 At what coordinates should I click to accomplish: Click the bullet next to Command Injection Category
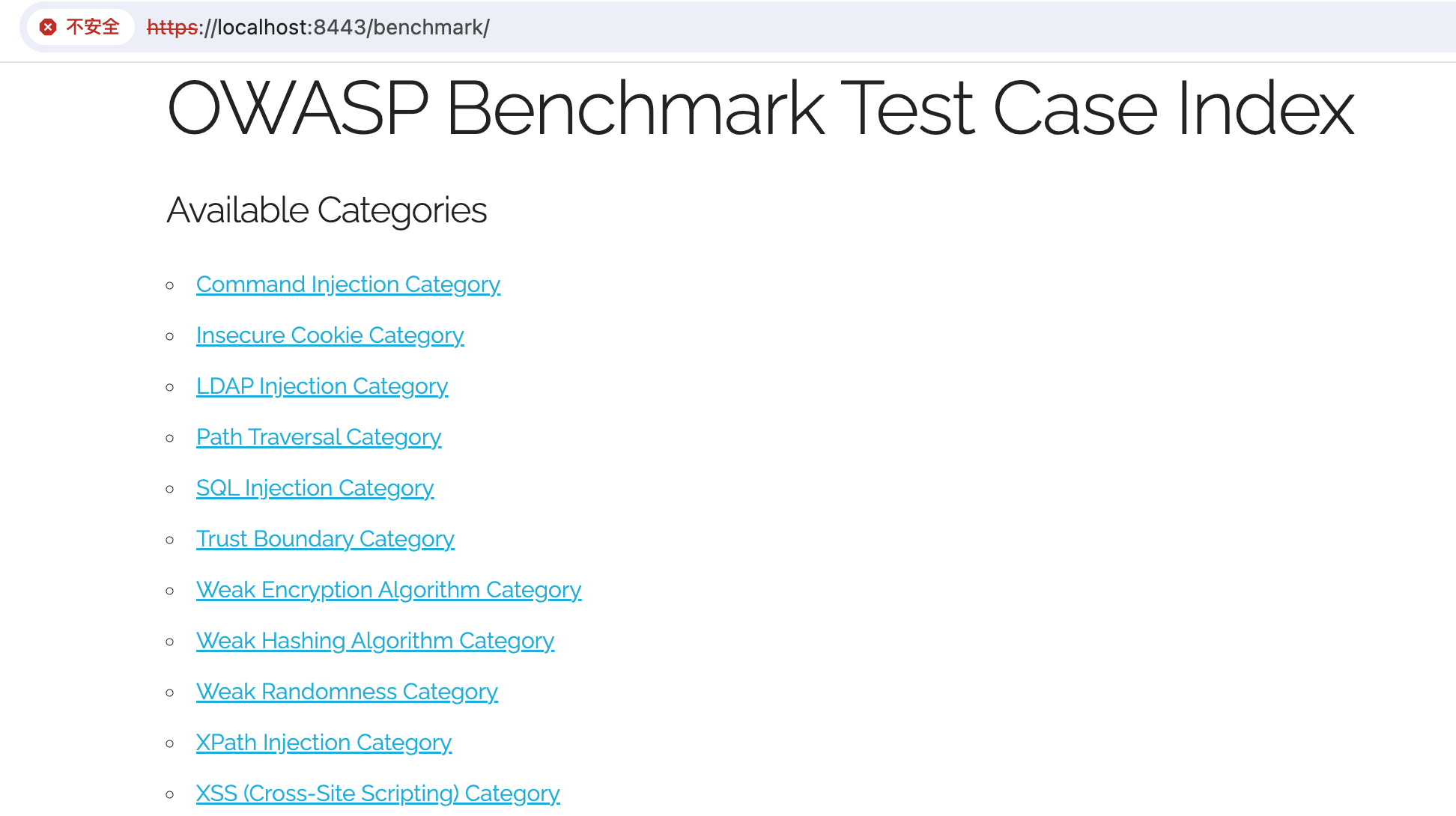[x=170, y=284]
